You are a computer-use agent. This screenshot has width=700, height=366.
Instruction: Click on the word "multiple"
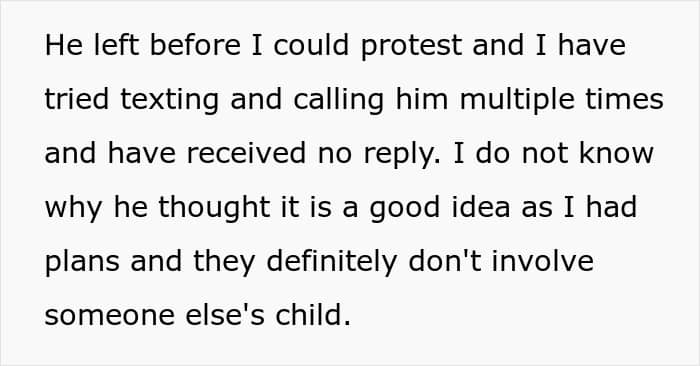pos(517,101)
